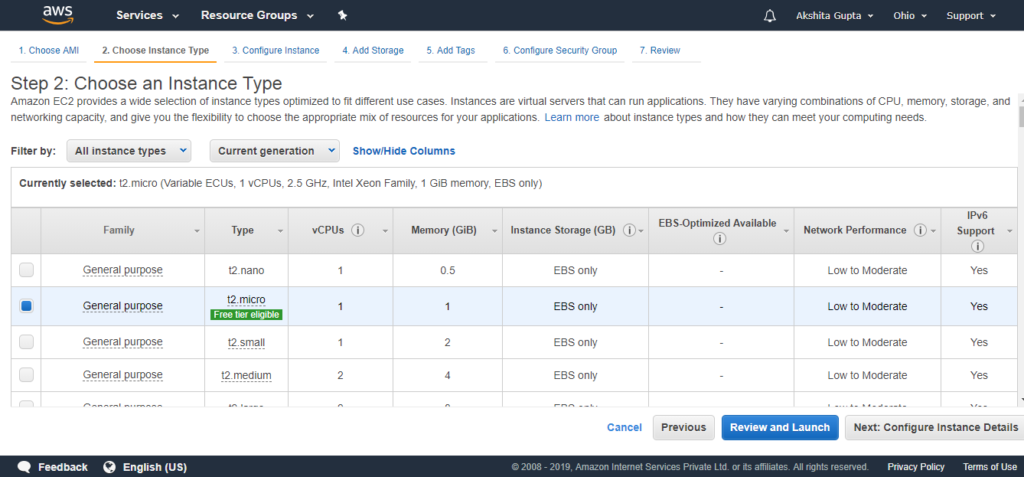
Task: Click the Free tier eligible badge
Action: click(x=246, y=314)
